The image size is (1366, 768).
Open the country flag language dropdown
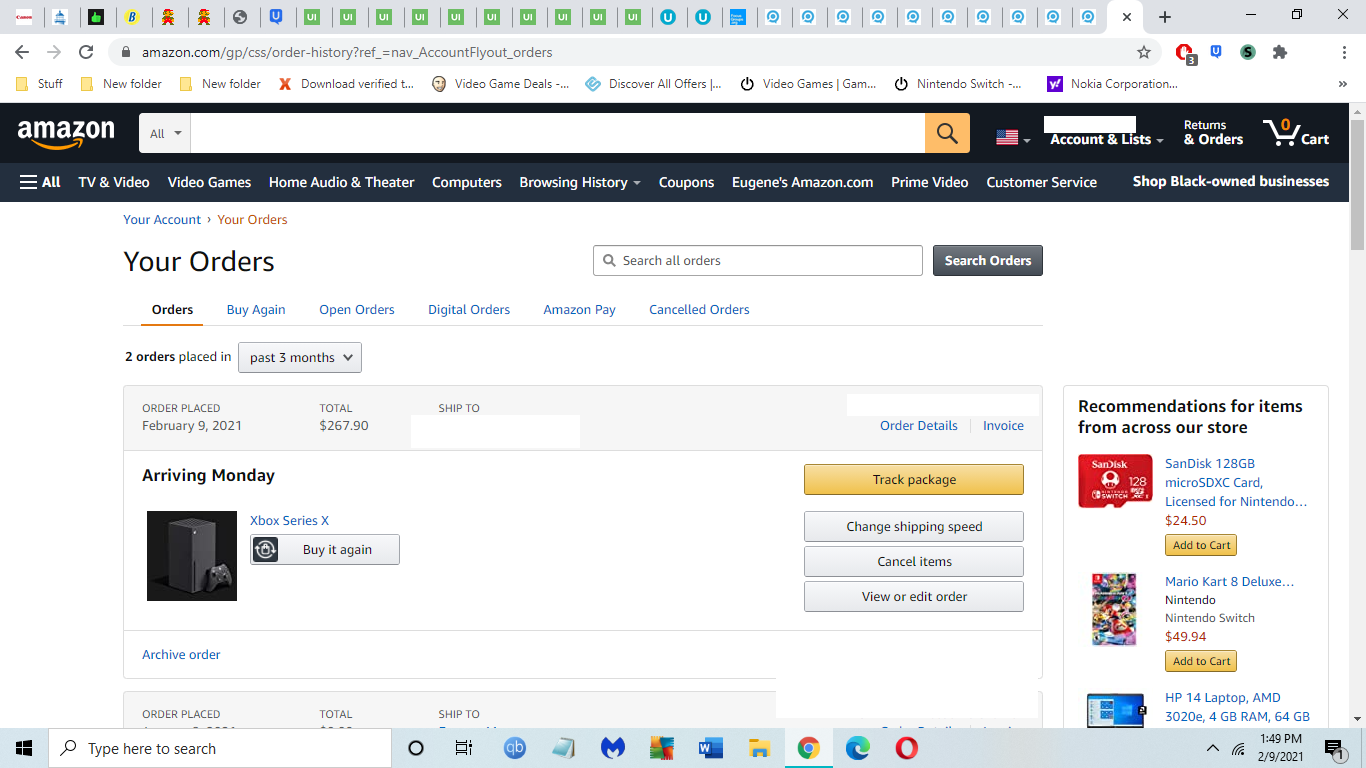pyautogui.click(x=1013, y=138)
